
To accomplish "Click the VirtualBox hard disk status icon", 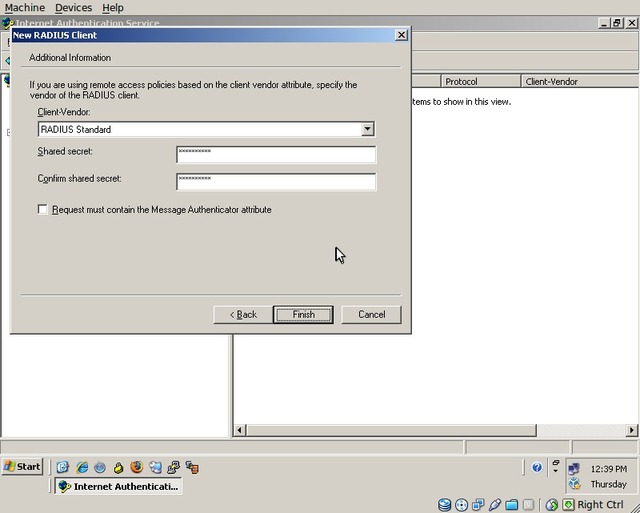I will click(445, 505).
